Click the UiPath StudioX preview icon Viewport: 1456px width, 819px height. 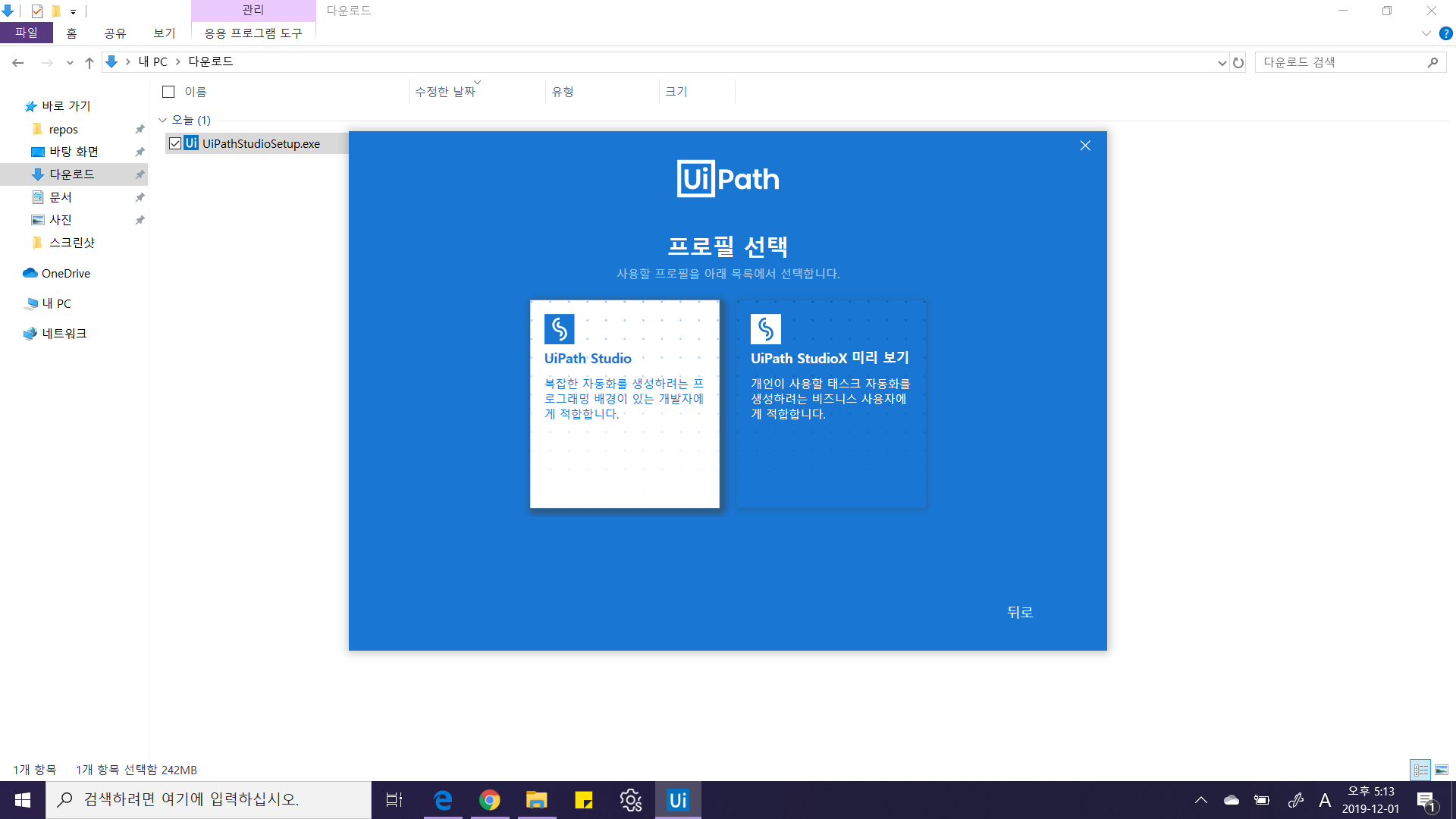pos(765,329)
